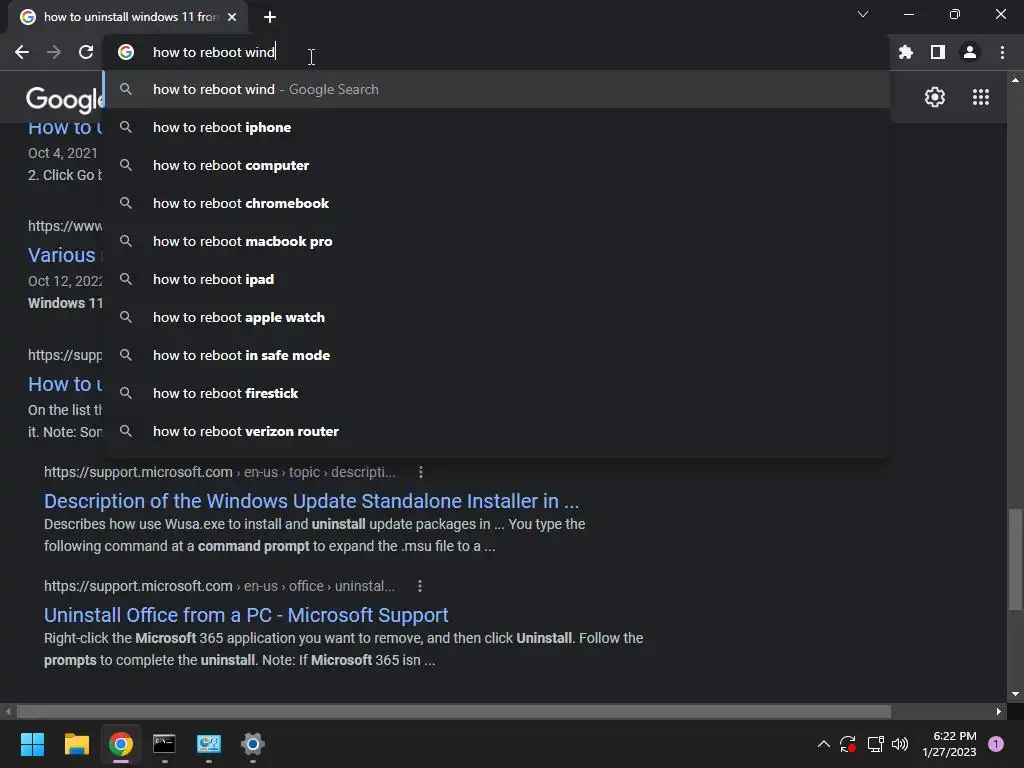Open the Chrome profile avatar
This screenshot has width=1024, height=768.
click(x=970, y=52)
